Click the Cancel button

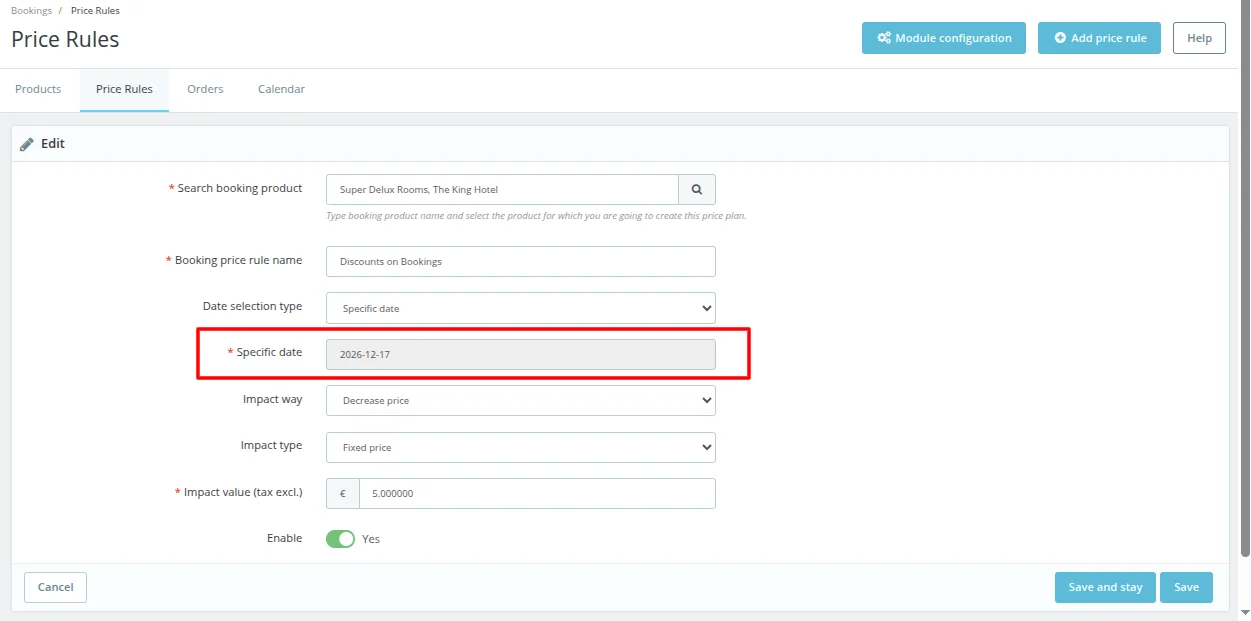click(55, 587)
